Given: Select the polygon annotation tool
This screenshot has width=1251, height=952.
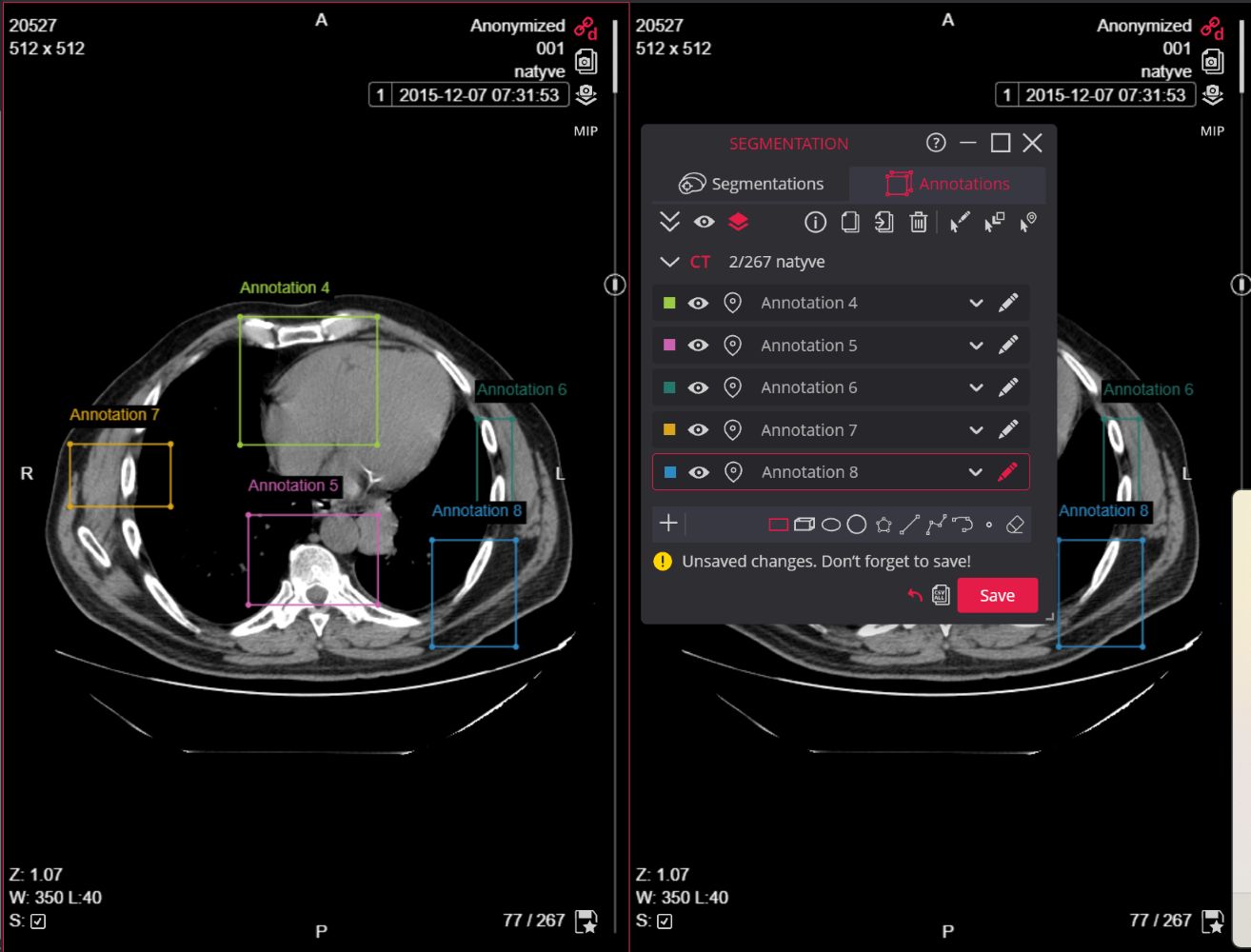Looking at the screenshot, I should coord(884,525).
